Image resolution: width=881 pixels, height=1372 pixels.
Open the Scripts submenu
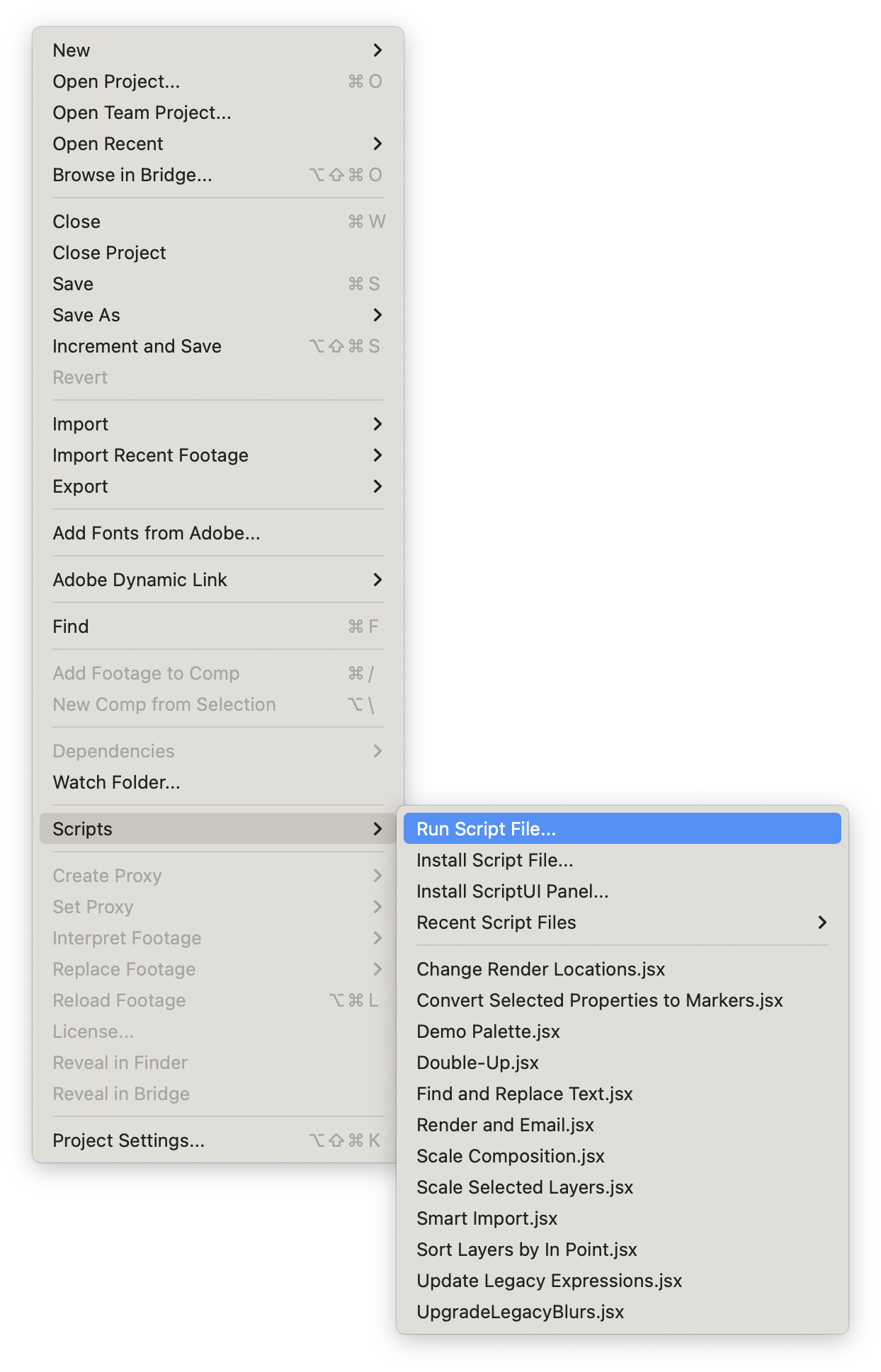pos(218,829)
